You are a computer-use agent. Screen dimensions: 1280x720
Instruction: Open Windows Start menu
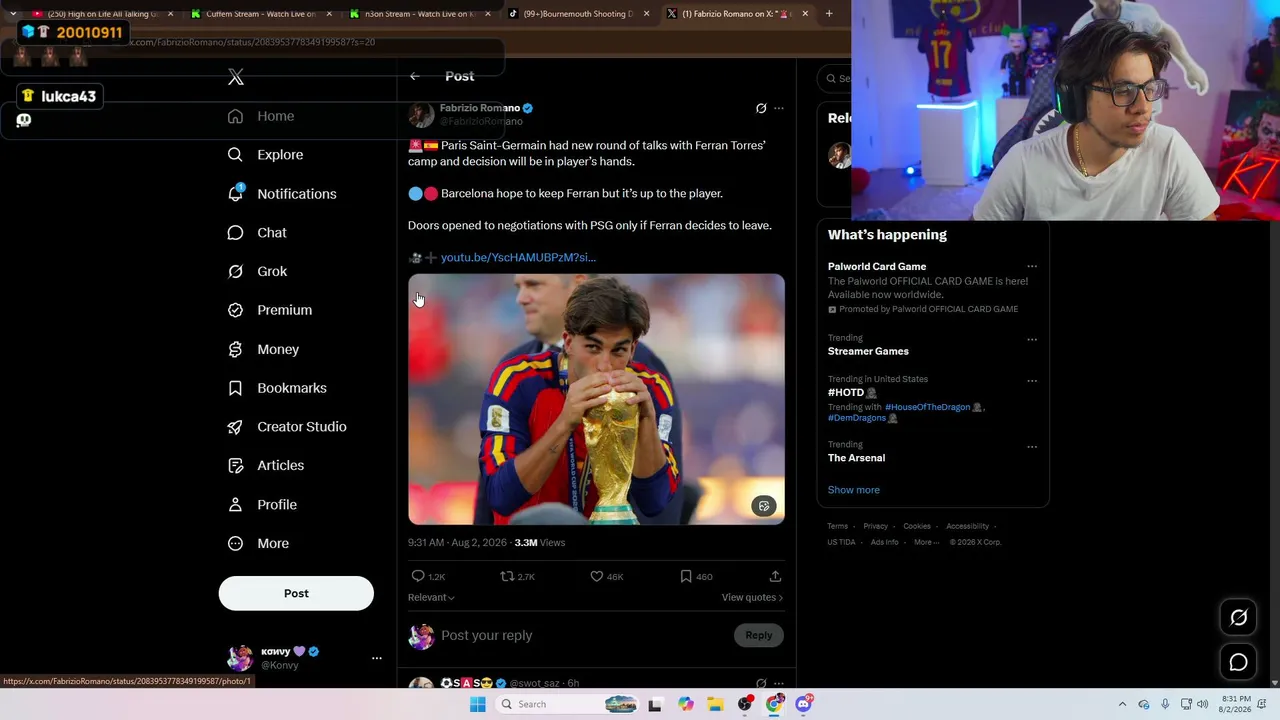coord(478,704)
